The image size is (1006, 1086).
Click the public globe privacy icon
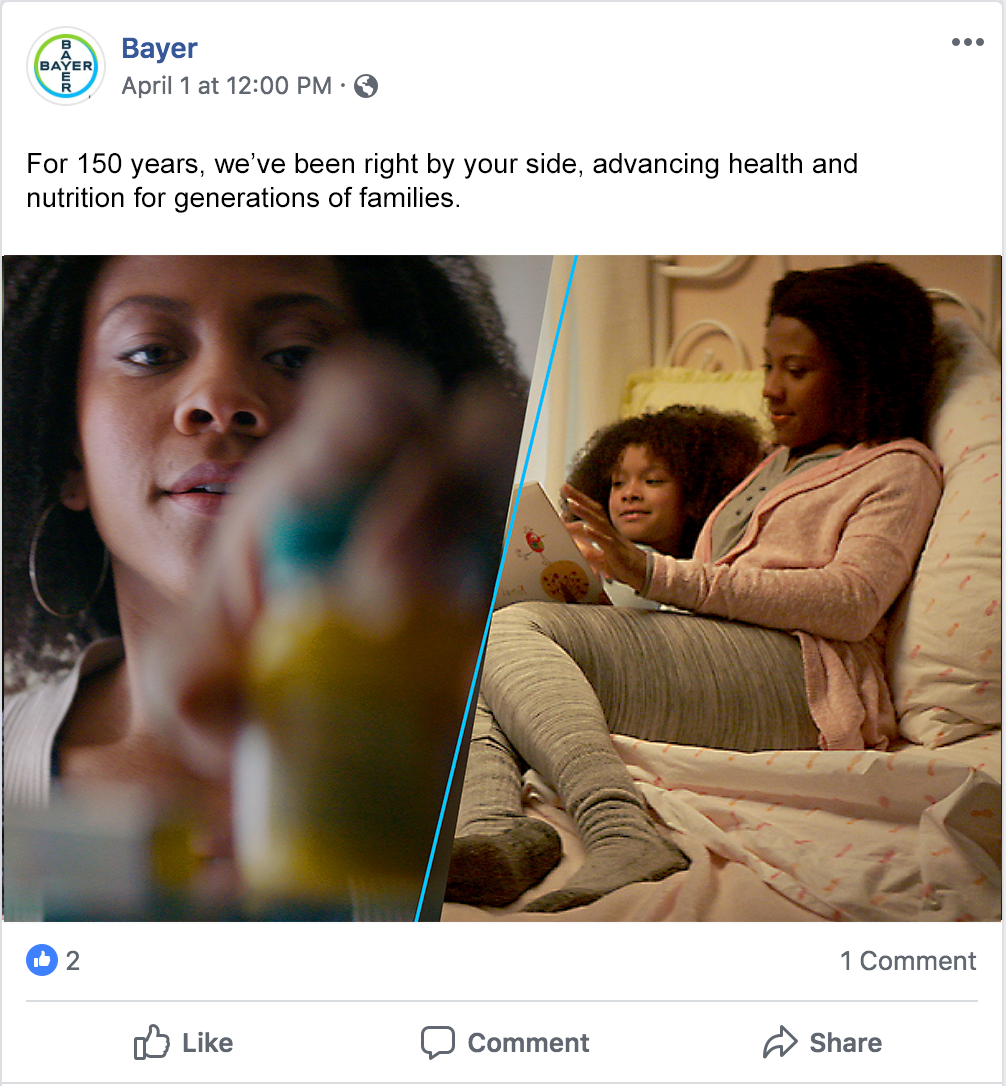tap(366, 86)
